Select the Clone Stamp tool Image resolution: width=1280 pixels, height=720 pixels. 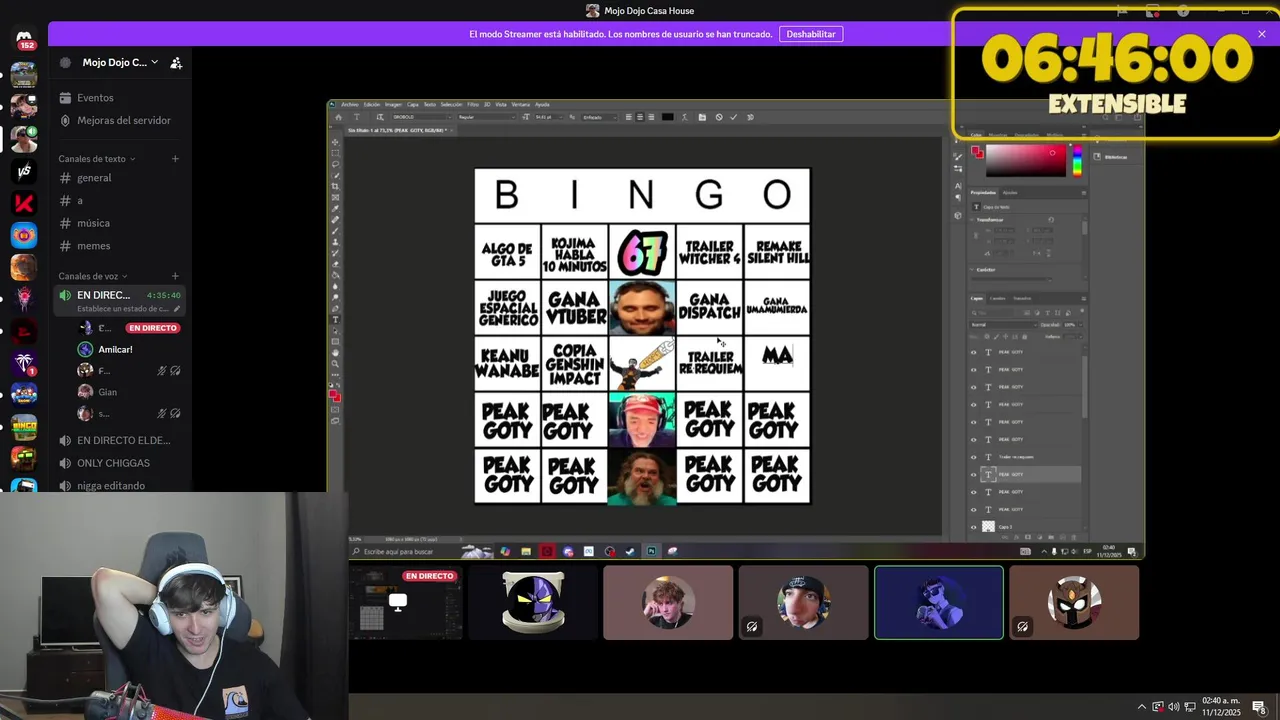(335, 242)
